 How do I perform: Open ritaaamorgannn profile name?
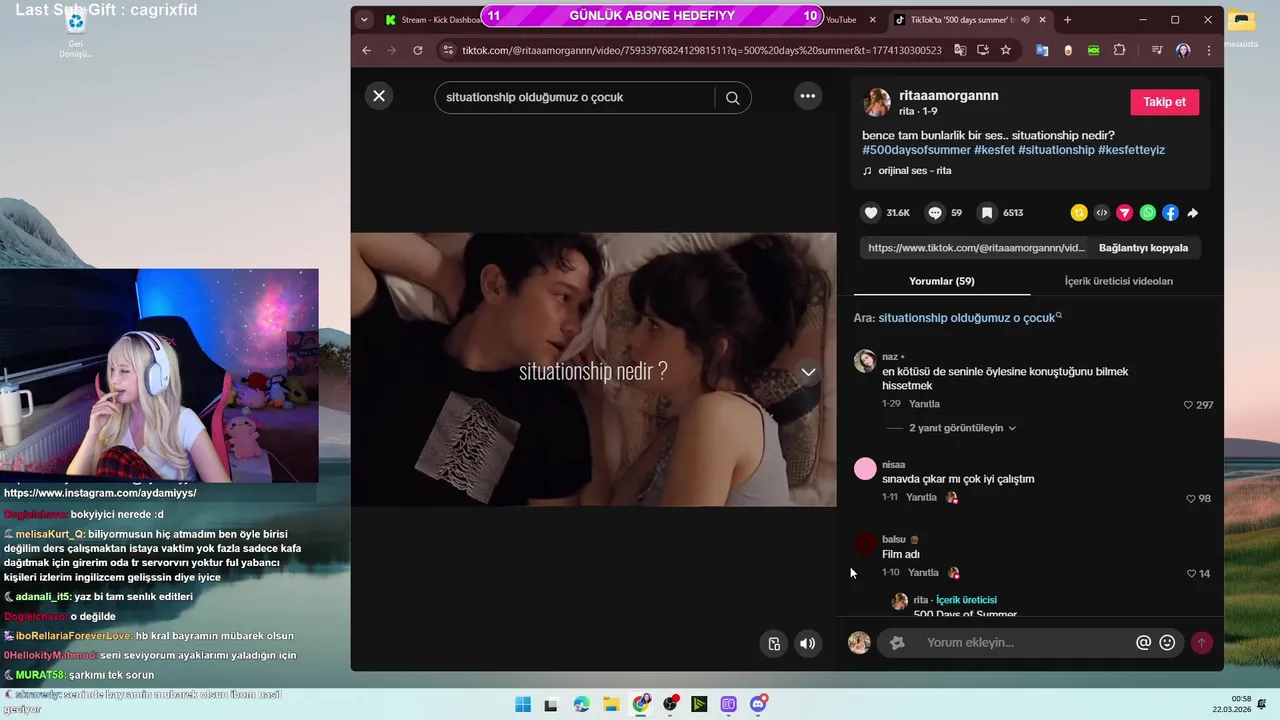[x=948, y=96]
